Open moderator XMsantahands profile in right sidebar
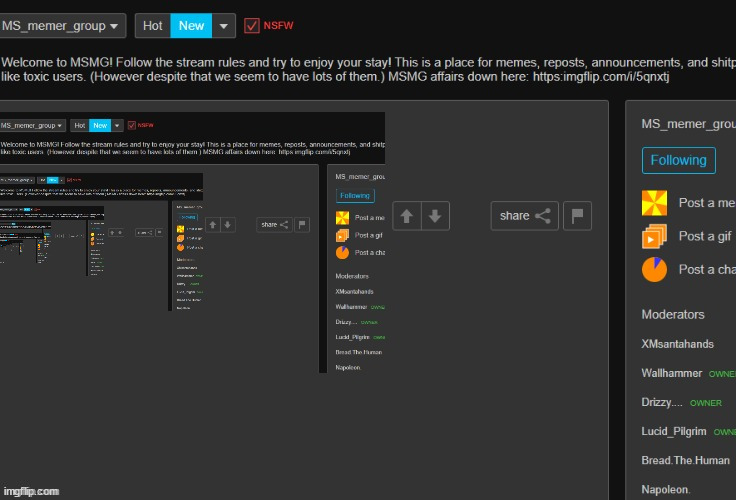Screen dimensions: 736x500 pos(677,344)
